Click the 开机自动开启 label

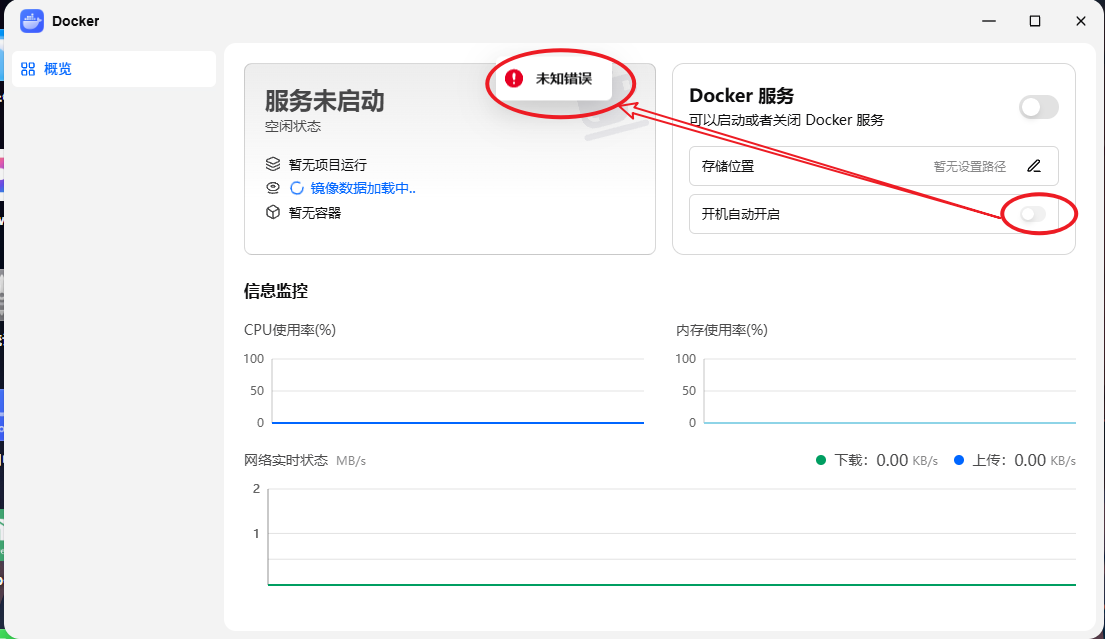pyautogui.click(x=741, y=214)
